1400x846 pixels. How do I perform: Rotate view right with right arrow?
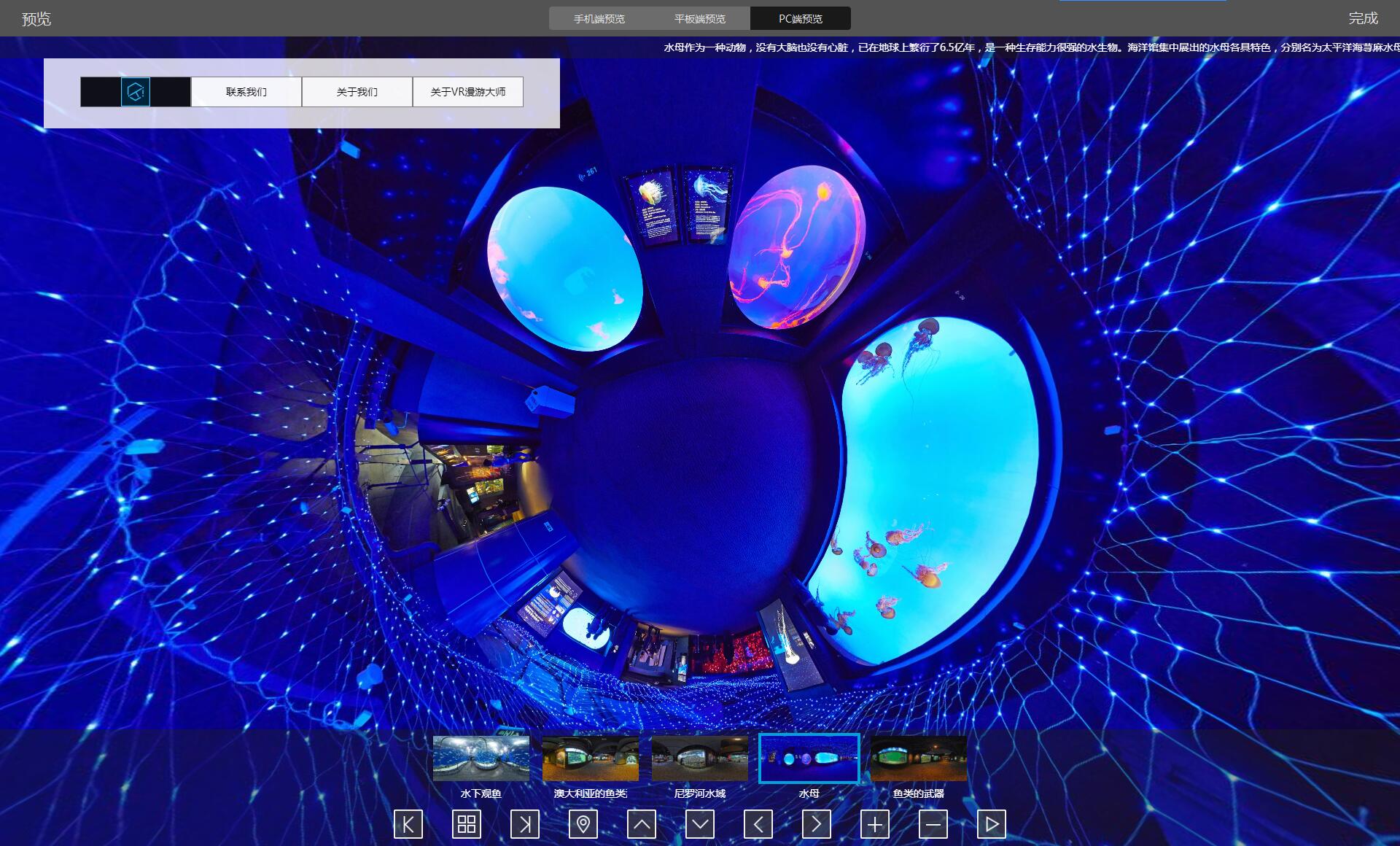click(x=817, y=824)
